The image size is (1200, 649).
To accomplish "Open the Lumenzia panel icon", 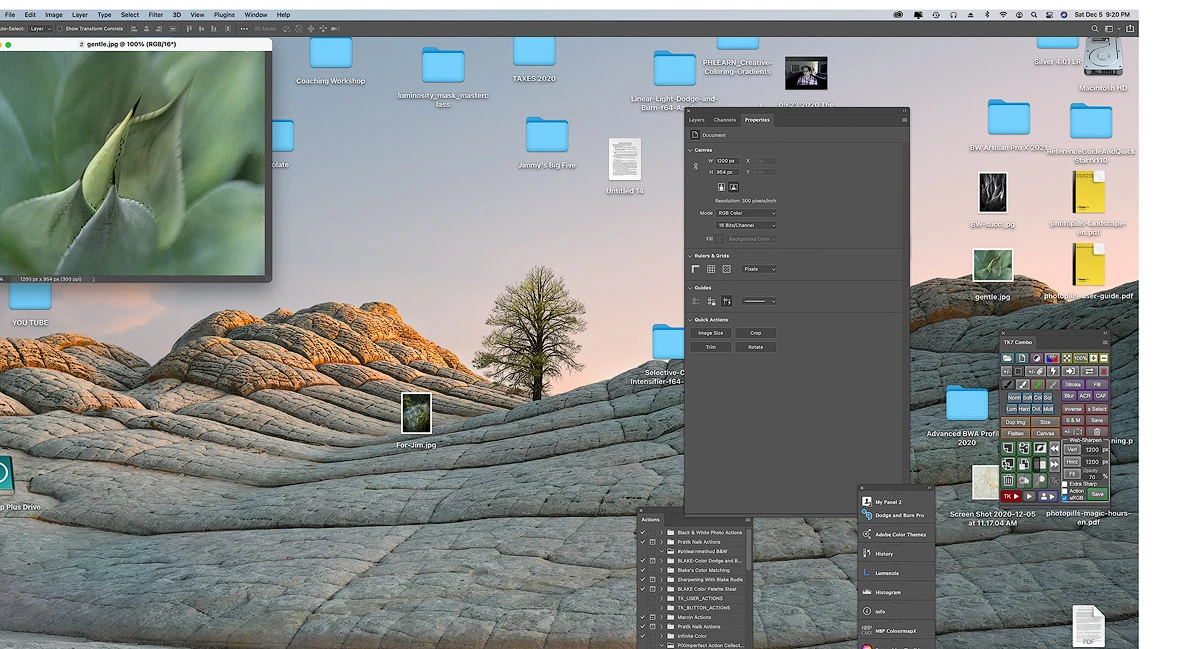I will 867,572.
